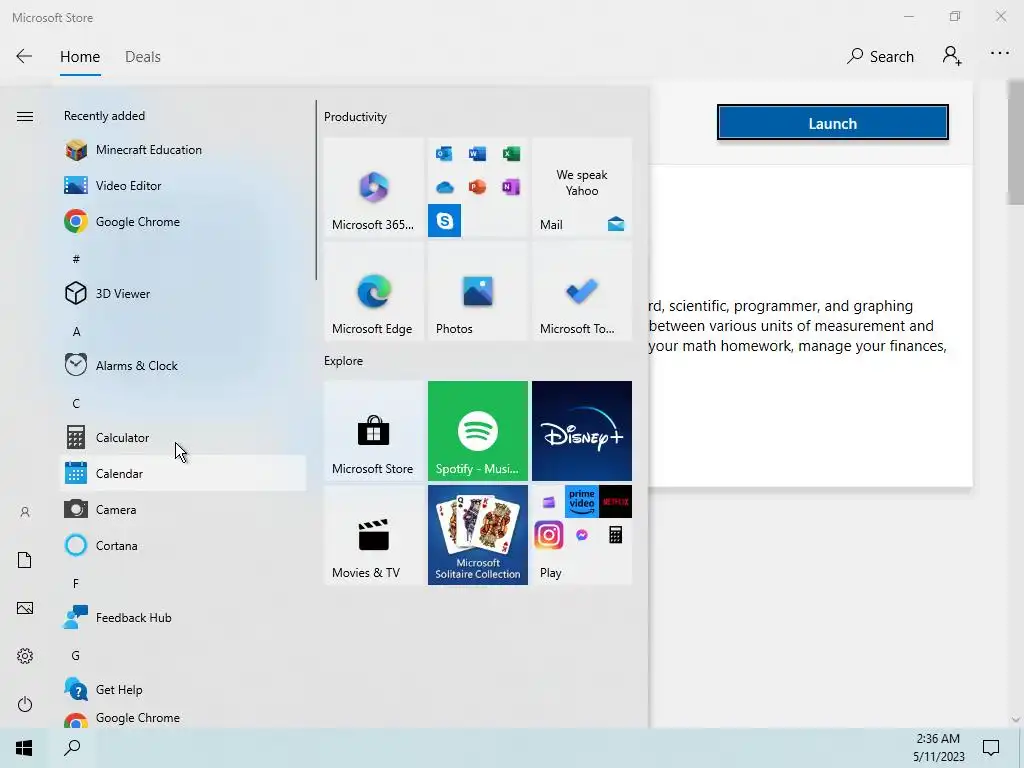
Task: Open the Disney+ tile
Action: coord(582,431)
